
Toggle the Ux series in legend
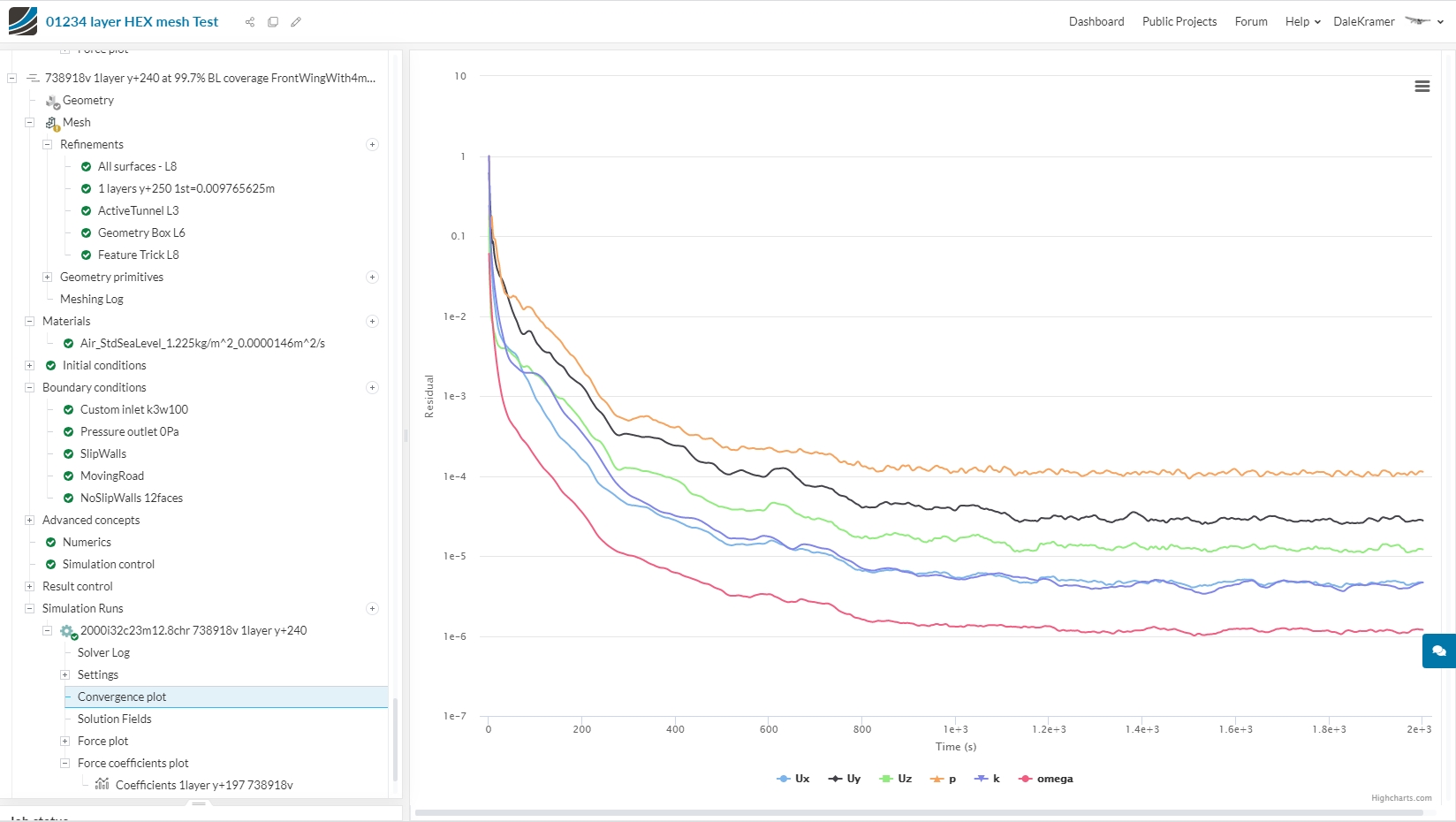coord(793,779)
